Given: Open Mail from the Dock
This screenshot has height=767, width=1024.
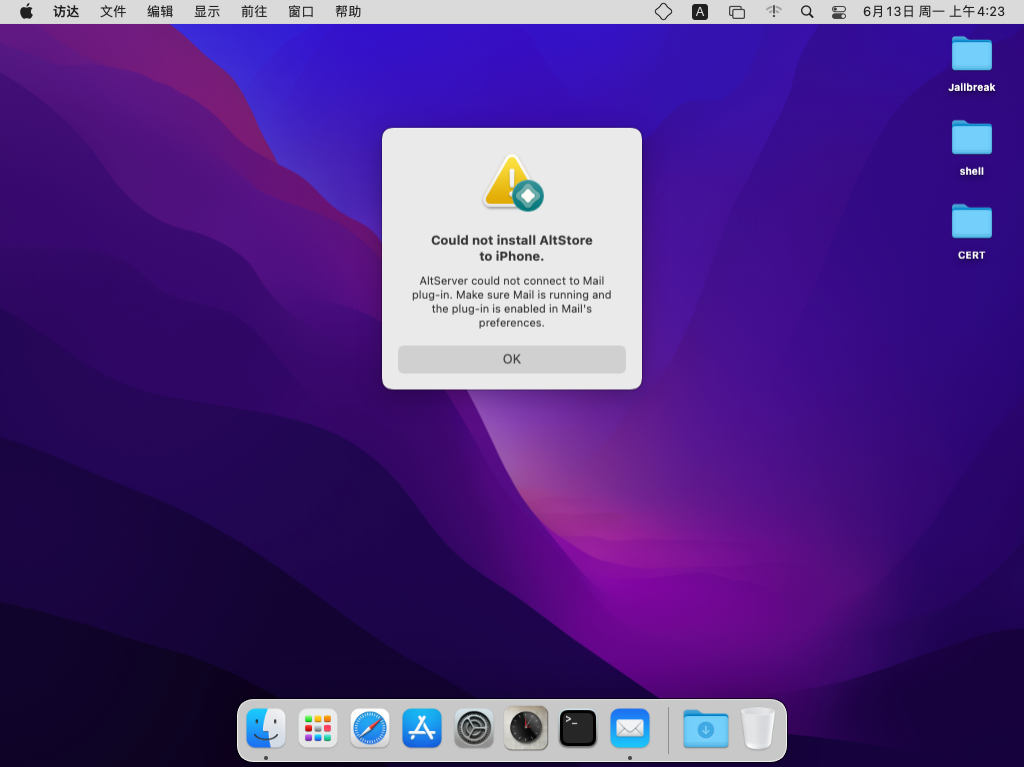Looking at the screenshot, I should pos(630,728).
